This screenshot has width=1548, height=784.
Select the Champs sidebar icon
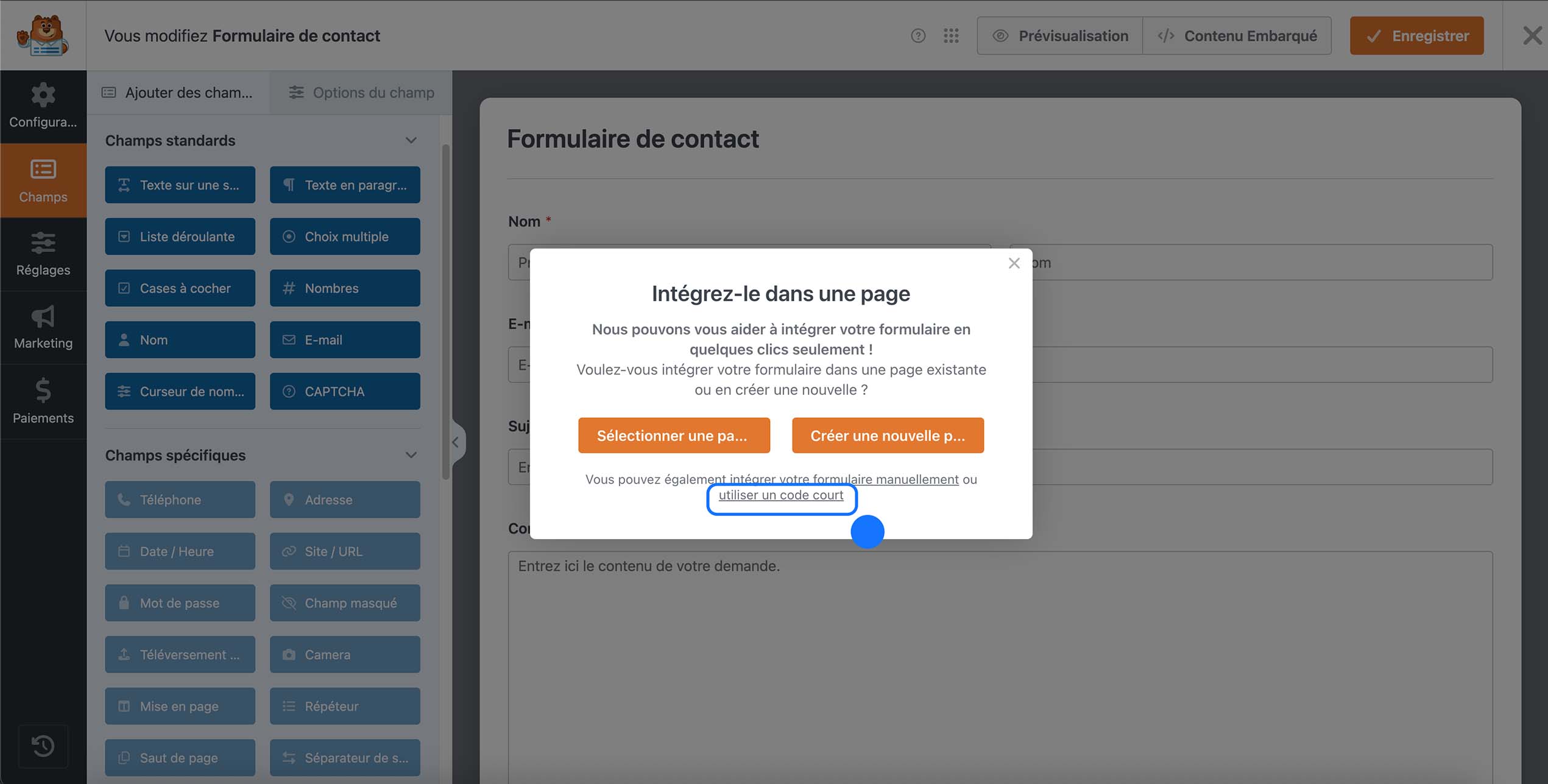click(x=43, y=181)
